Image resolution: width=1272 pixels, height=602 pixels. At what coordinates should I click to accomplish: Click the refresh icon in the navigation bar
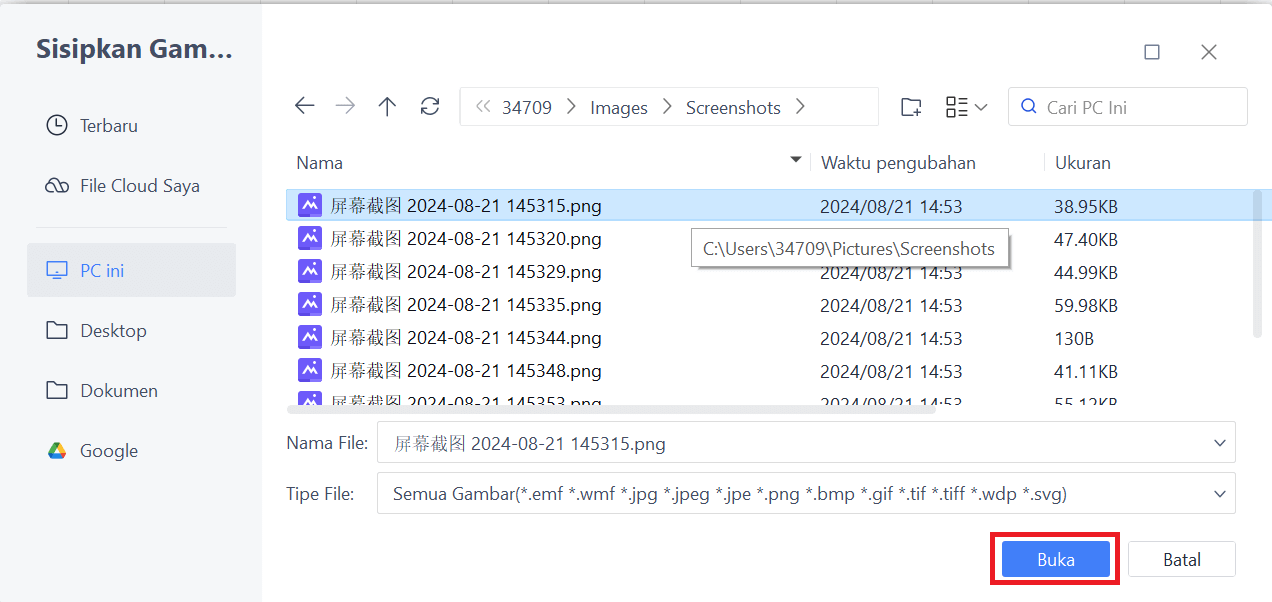[x=429, y=106]
